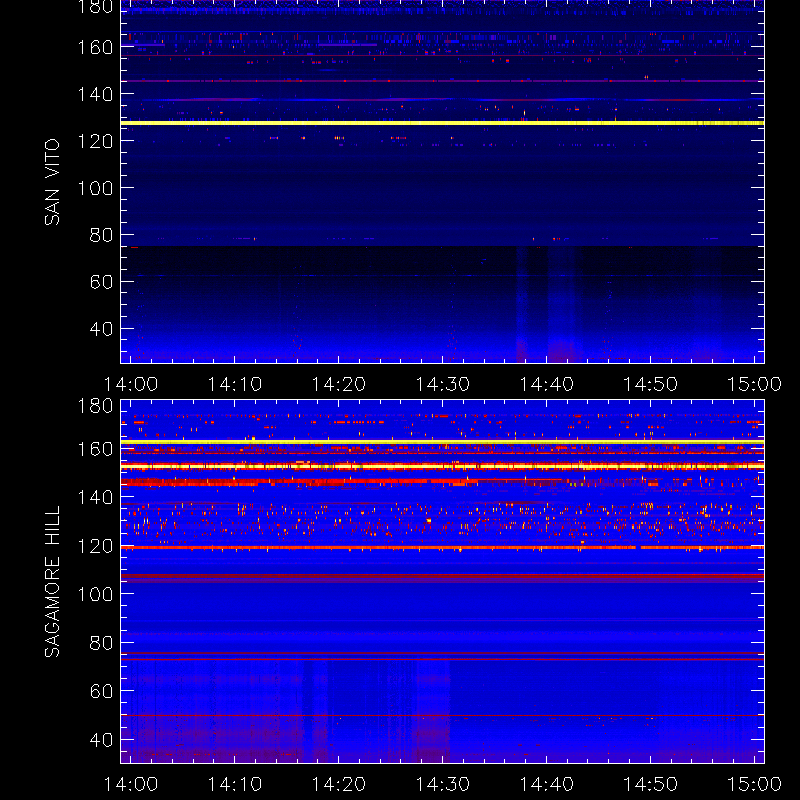Click 14:50 below the San Vito spectrogram
Image resolution: width=800 pixels, height=800 pixels.
pyautogui.click(x=651, y=384)
